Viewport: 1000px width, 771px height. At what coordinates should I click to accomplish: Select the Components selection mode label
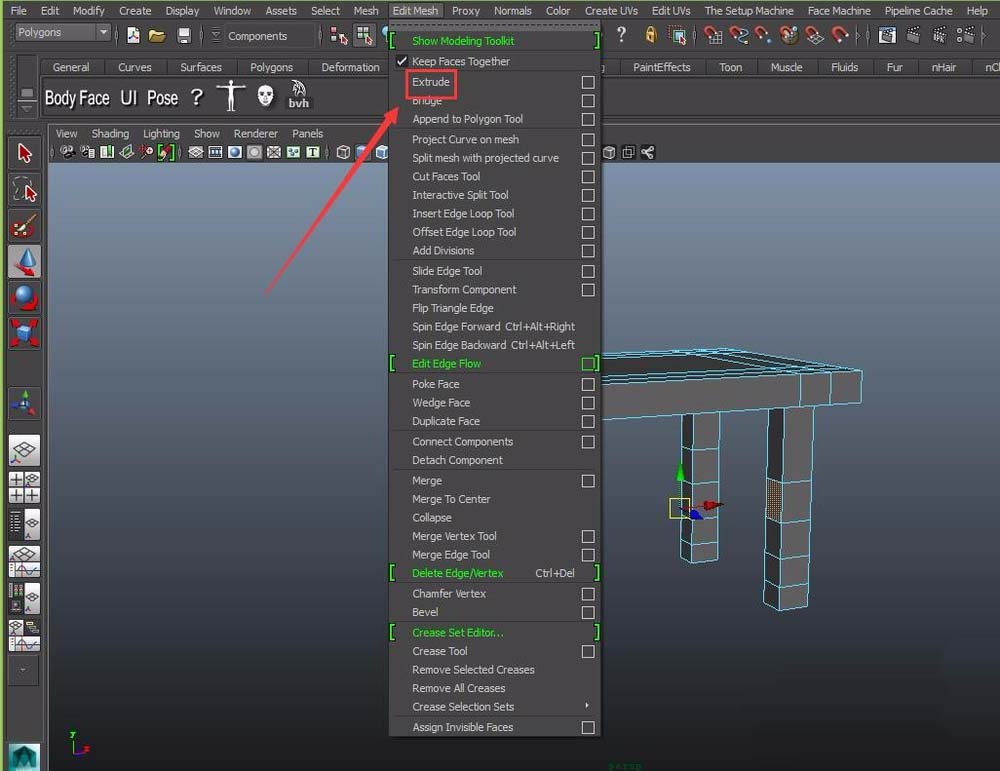[257, 36]
